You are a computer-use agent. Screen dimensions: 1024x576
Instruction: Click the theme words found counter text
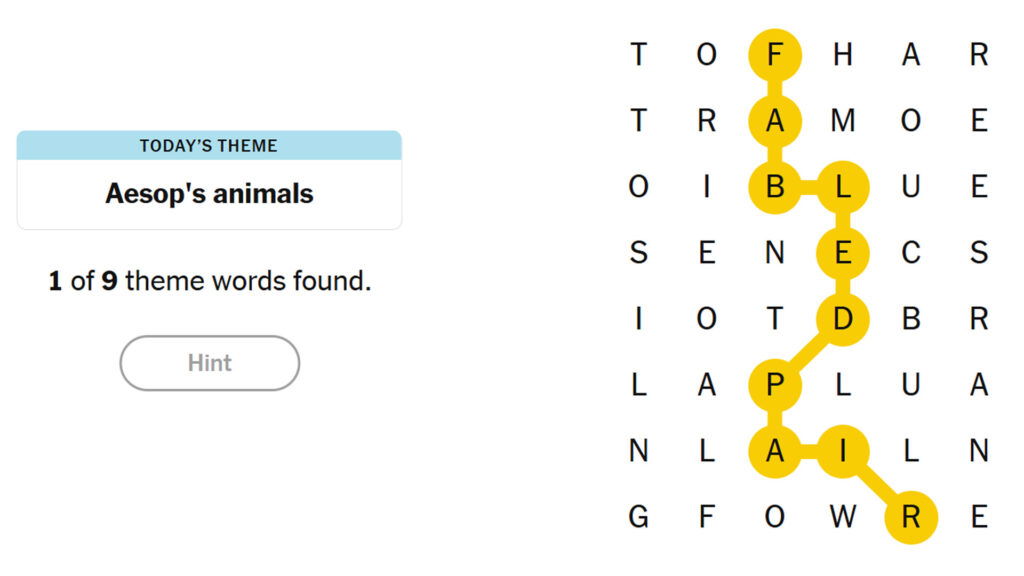pos(209,282)
